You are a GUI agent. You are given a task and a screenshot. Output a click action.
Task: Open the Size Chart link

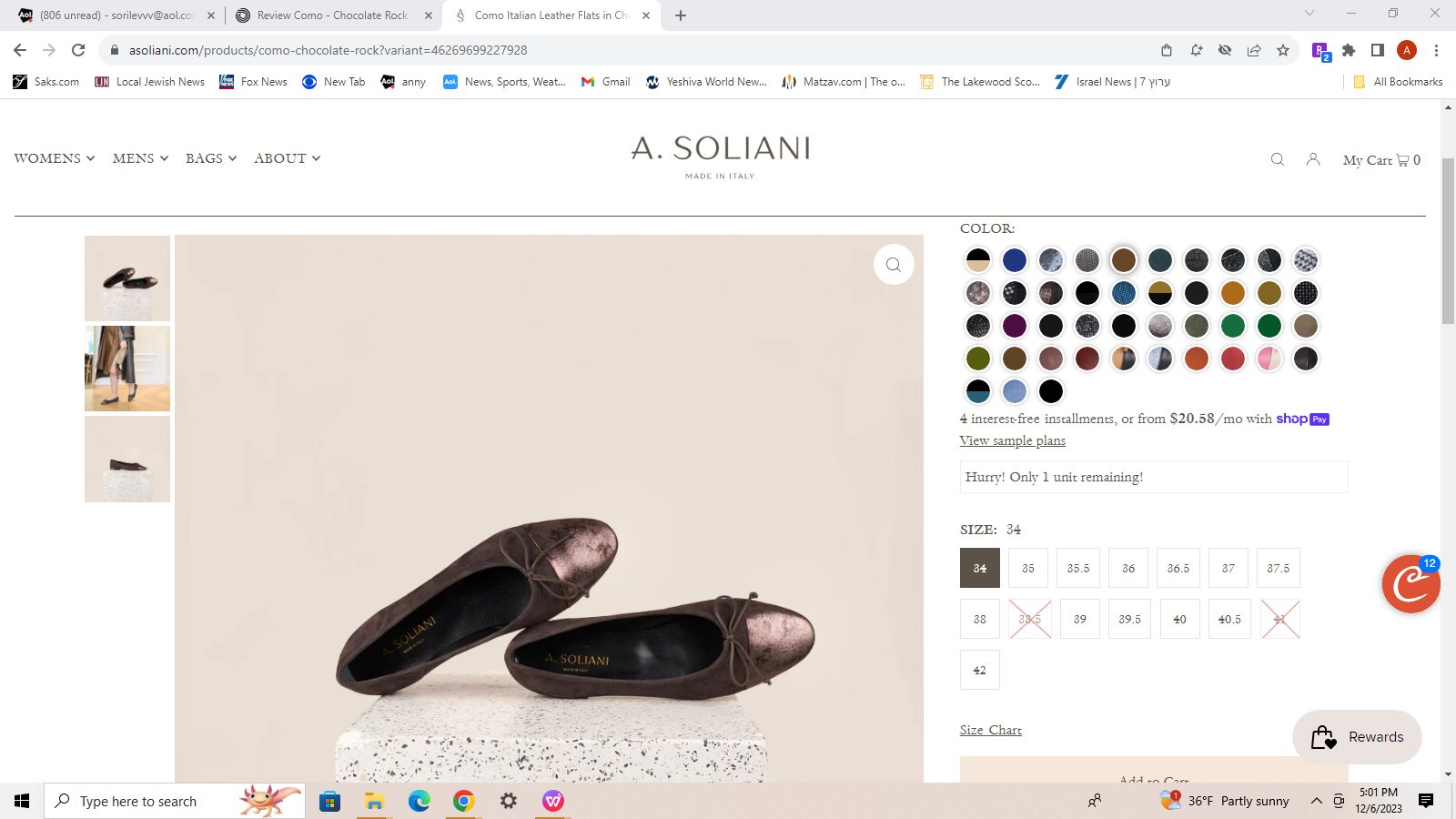pyautogui.click(x=990, y=730)
